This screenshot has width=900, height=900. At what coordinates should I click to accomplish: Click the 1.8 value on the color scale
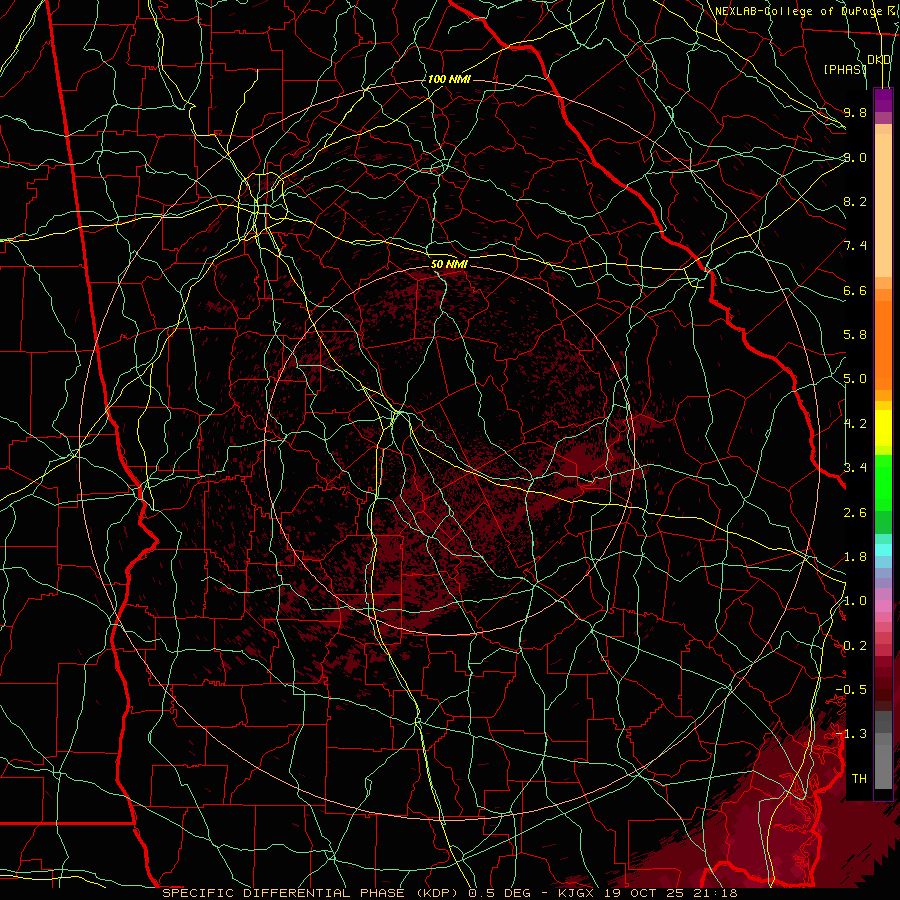(x=855, y=556)
